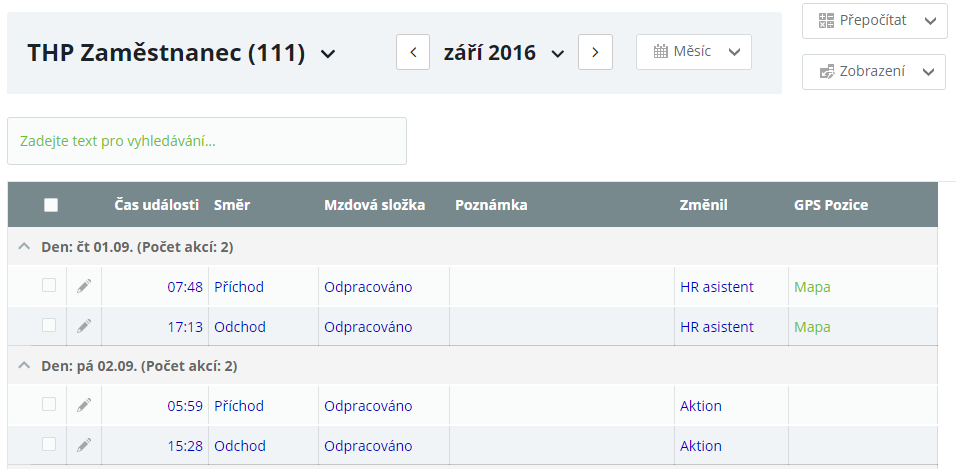This screenshot has width=956, height=469.
Task: Sort by Směr column header
Action: (x=232, y=205)
